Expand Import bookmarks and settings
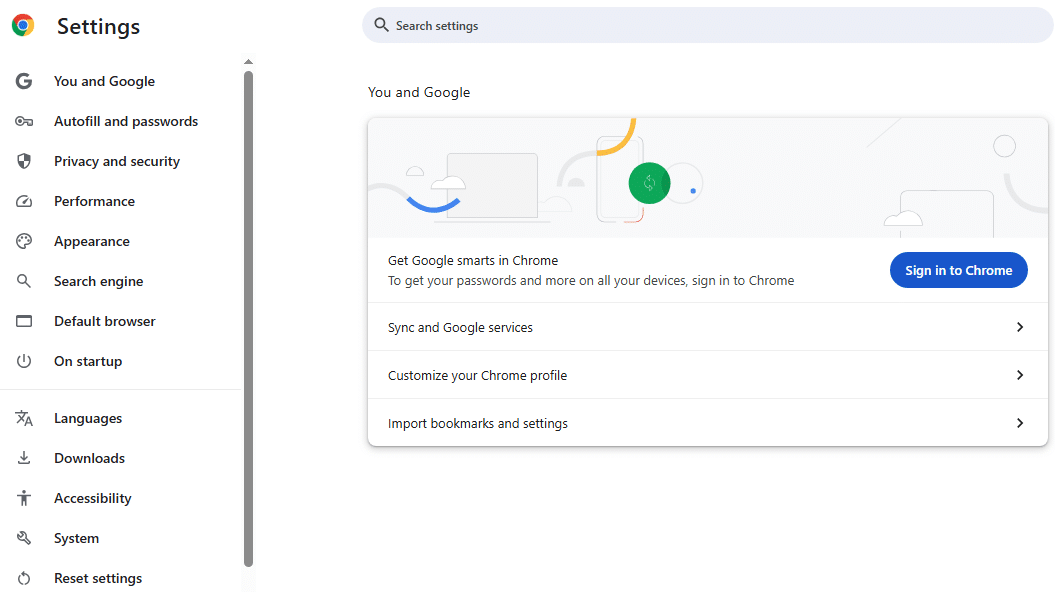The image size is (1055, 592). 707,422
